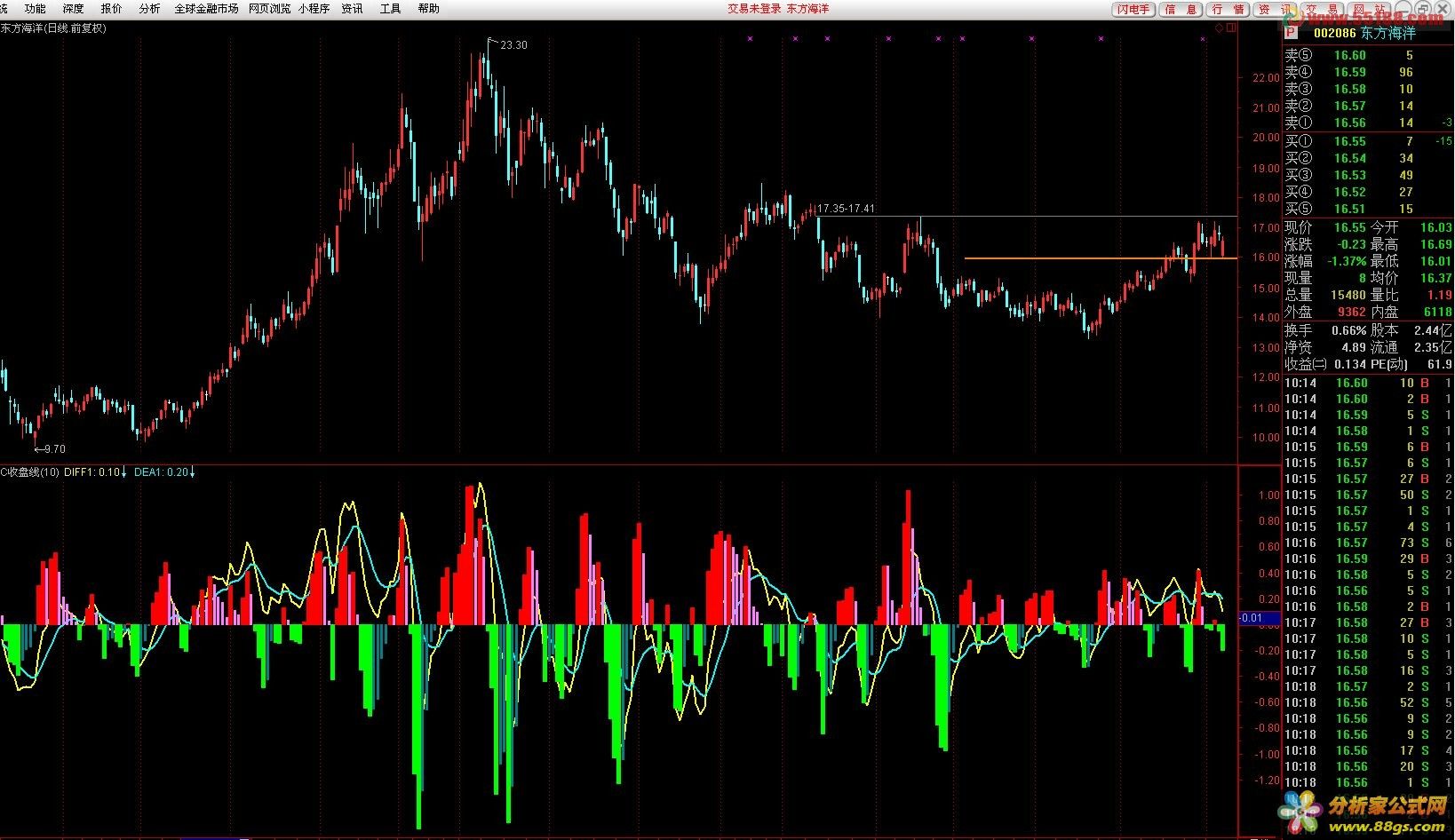The width and height of the screenshot is (1455, 840).
Task: Click the 卖⑤ price 16.60
Action: (x=1350, y=55)
